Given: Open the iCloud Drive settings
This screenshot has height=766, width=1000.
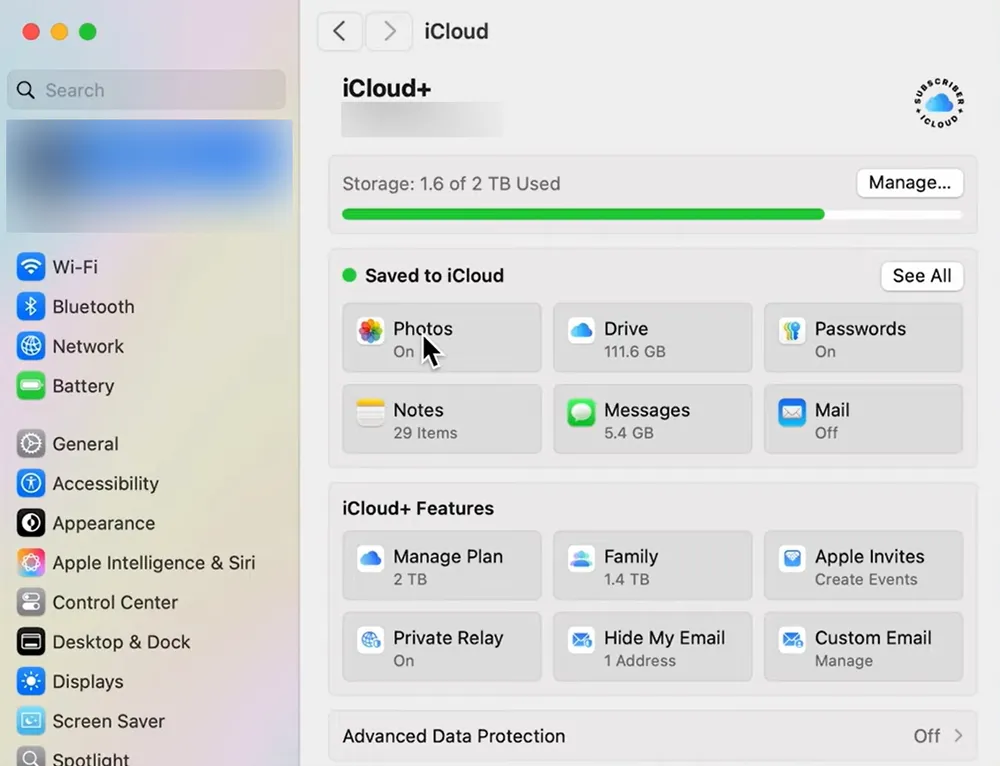Looking at the screenshot, I should pyautogui.click(x=652, y=337).
